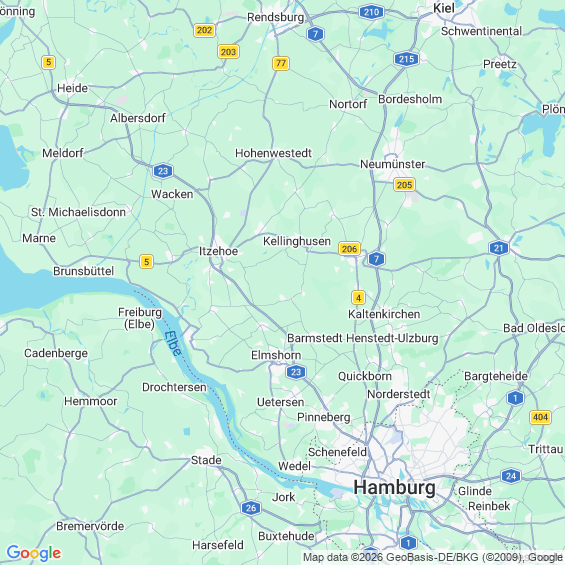Click the Hamburg city label
Viewport: 565px width, 565px height.
coord(394,488)
